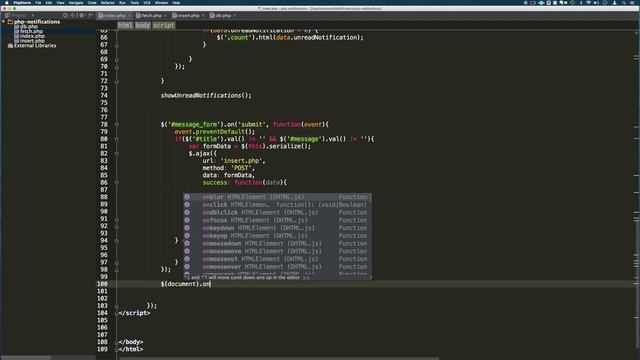Screen dimensions: 640x360
Task: Choose onmousedown from autocomplete list
Action: tap(277, 243)
